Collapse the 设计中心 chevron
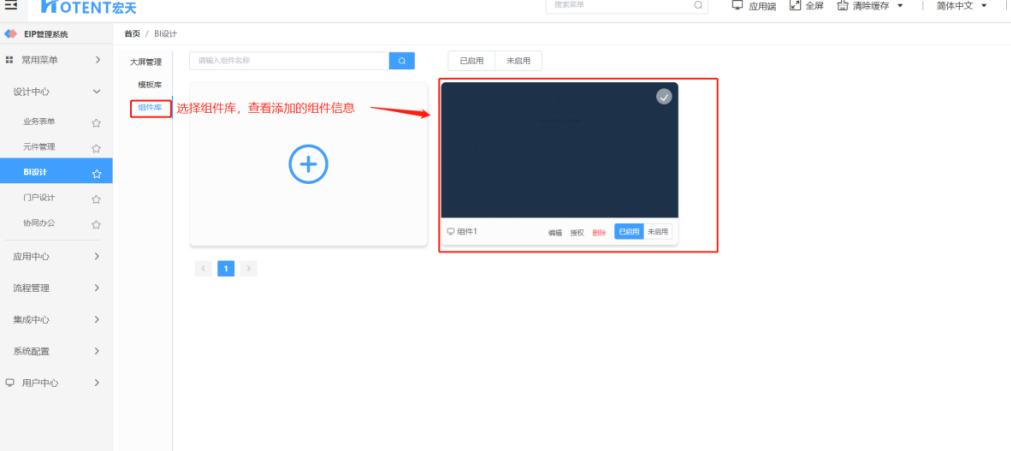The height and width of the screenshot is (451, 1011). tap(97, 92)
